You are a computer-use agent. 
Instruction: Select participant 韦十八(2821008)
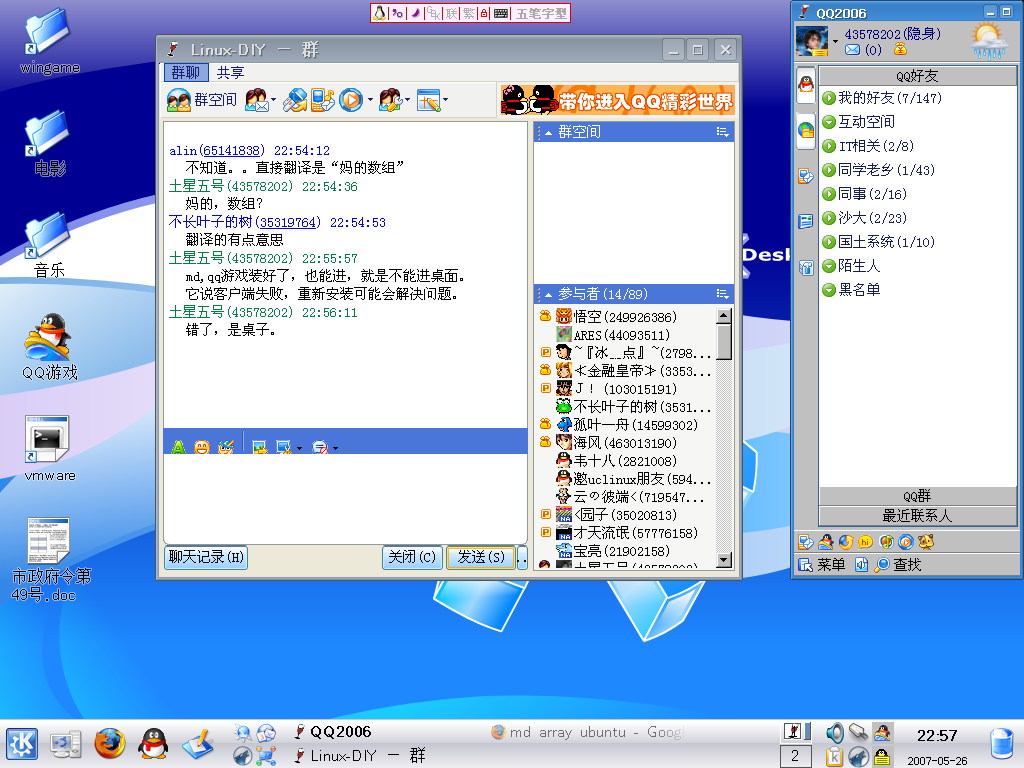coord(624,461)
